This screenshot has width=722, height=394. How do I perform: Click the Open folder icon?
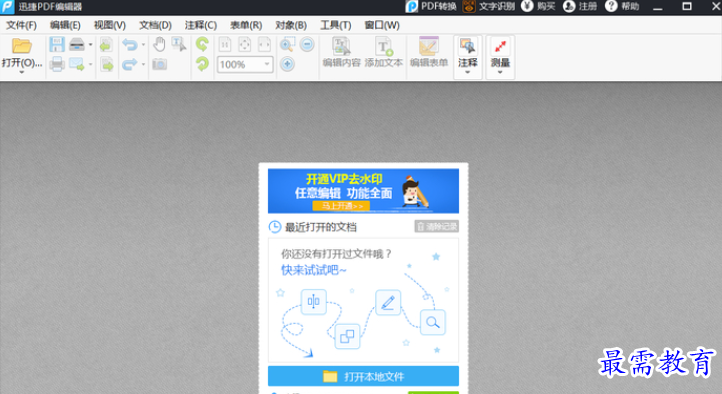(21, 46)
